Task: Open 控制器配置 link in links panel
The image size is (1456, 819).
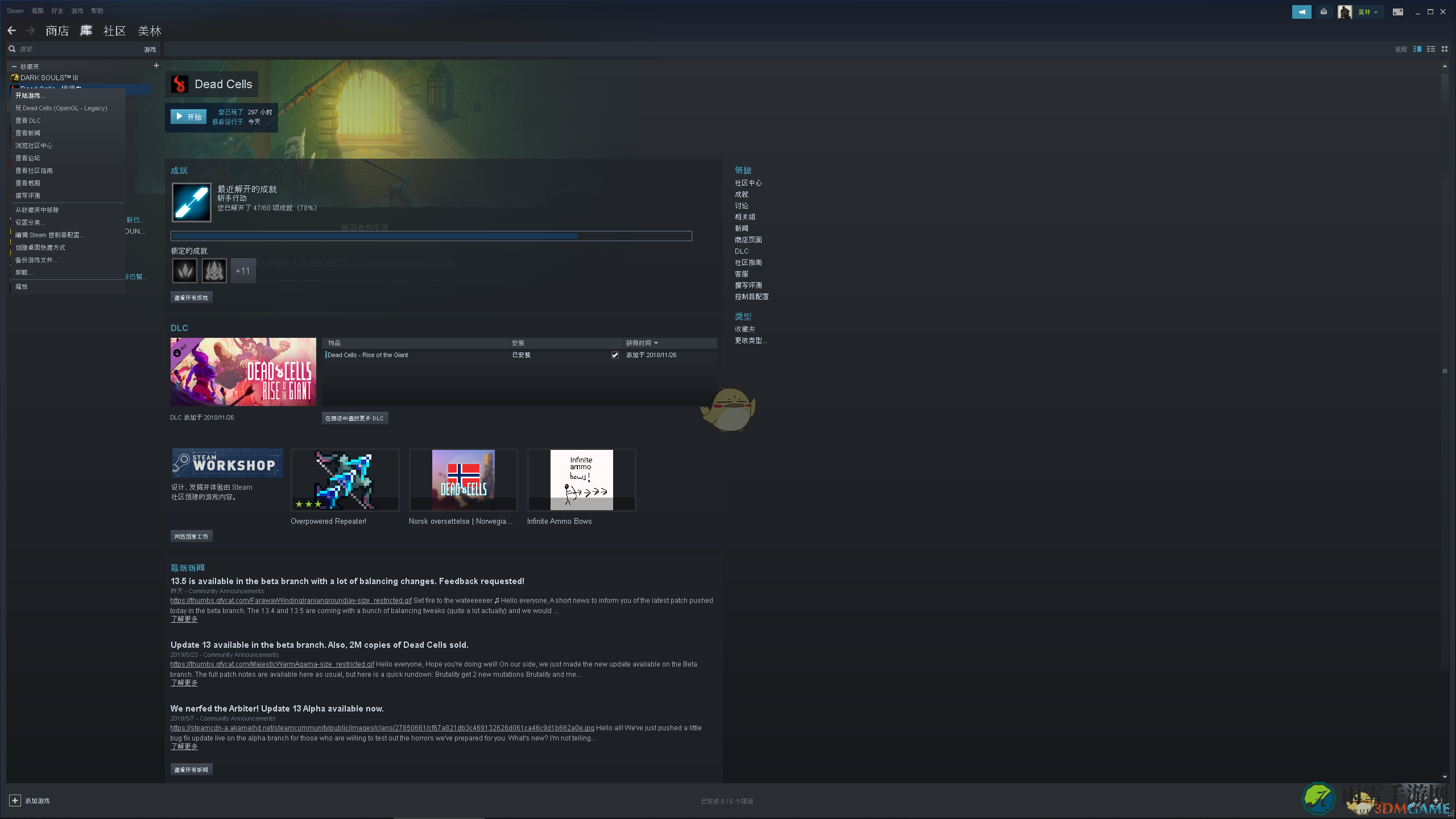Action: [751, 297]
